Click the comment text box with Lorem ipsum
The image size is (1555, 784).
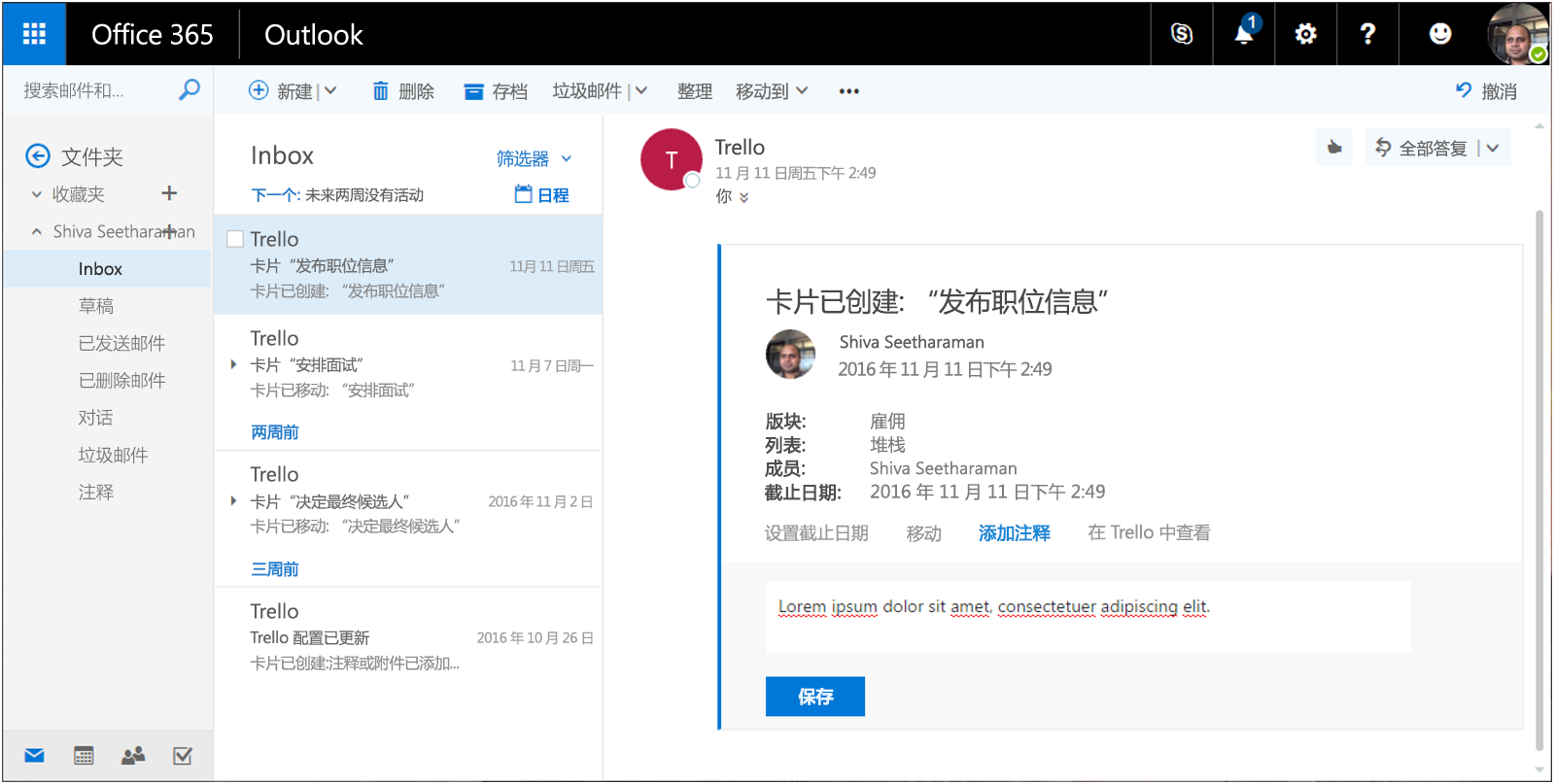(1088, 617)
